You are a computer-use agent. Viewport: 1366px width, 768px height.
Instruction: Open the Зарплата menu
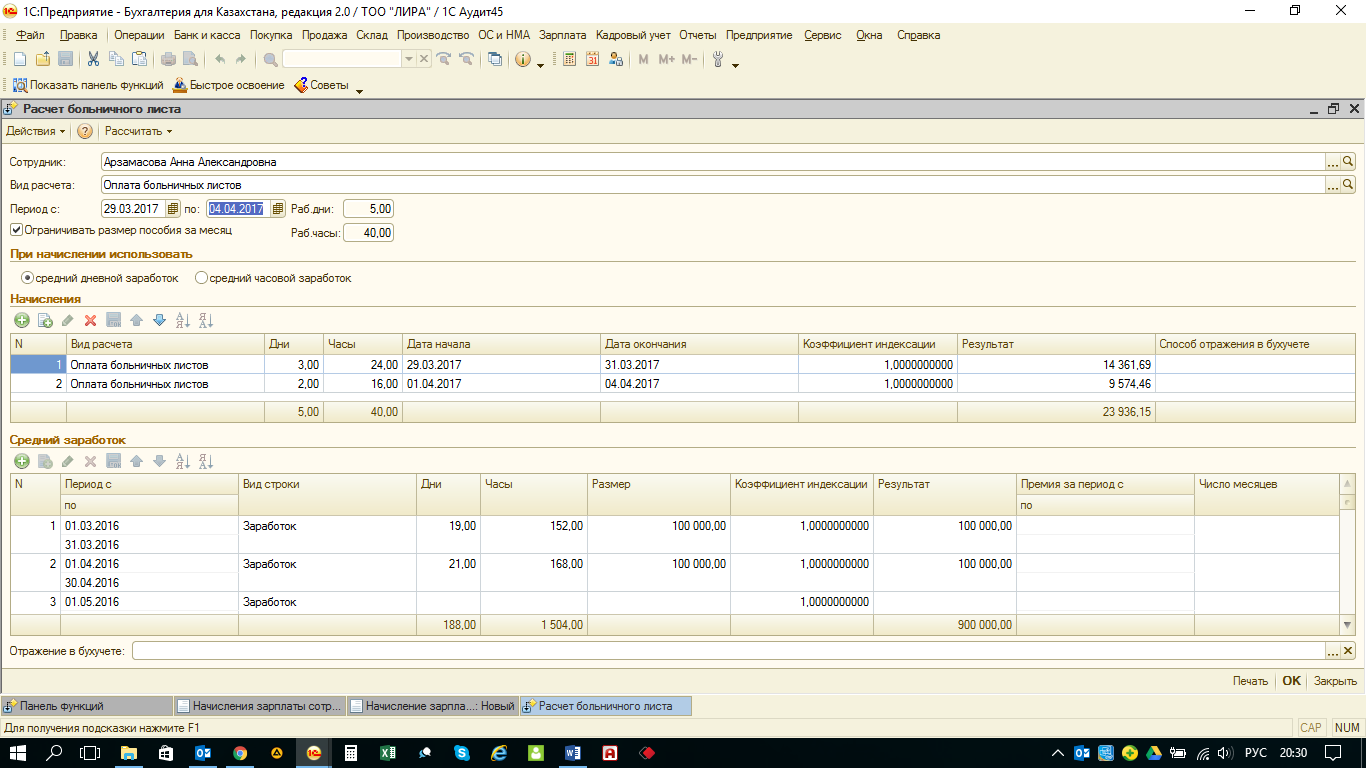pos(562,35)
